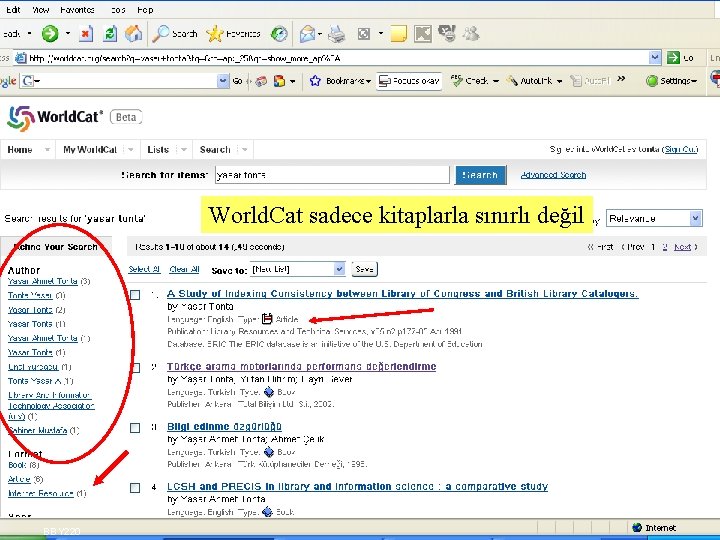Expand the Home menu arrow in WorldCat

(46, 150)
